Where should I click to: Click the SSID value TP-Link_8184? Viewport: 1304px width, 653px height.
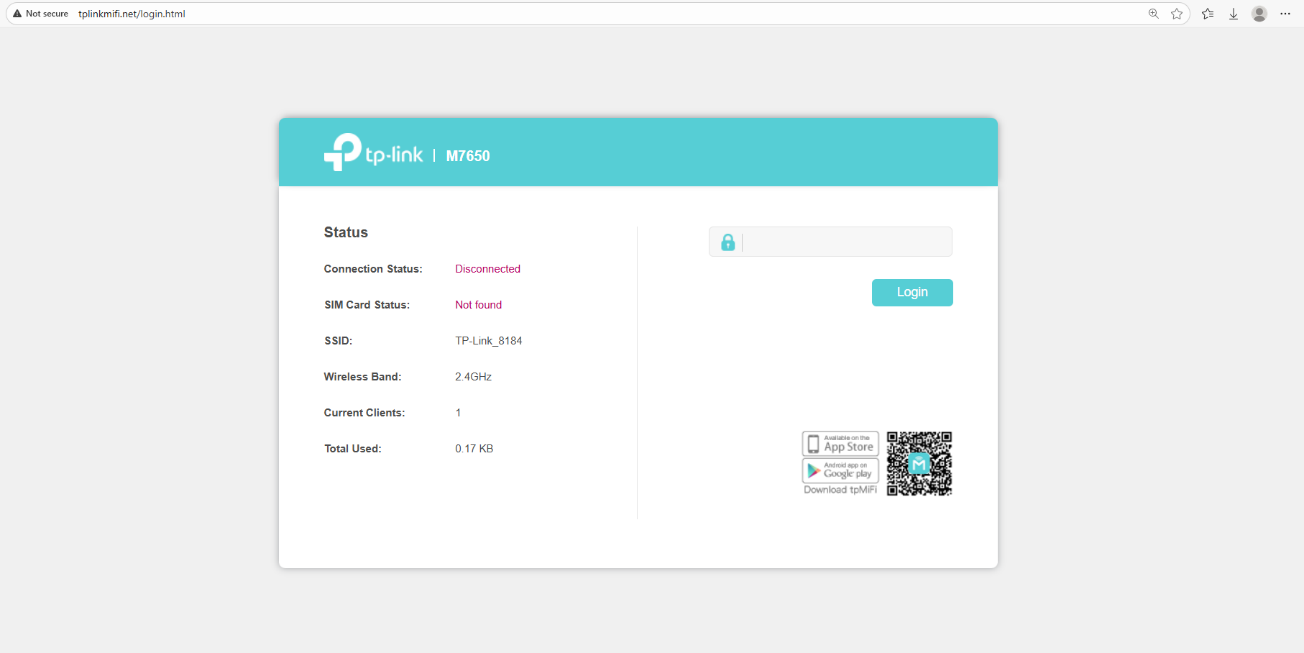click(488, 341)
